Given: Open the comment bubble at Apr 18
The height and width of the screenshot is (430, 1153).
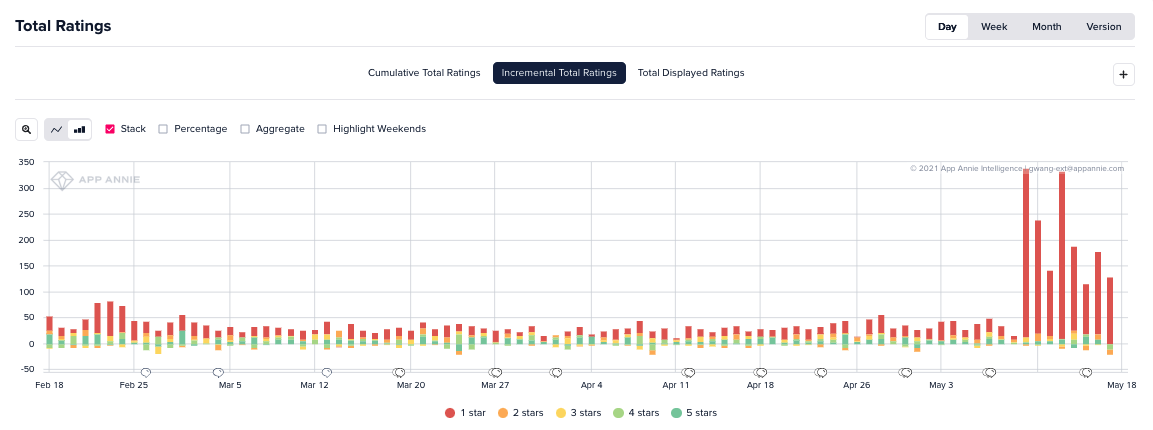Looking at the screenshot, I should point(760,373).
